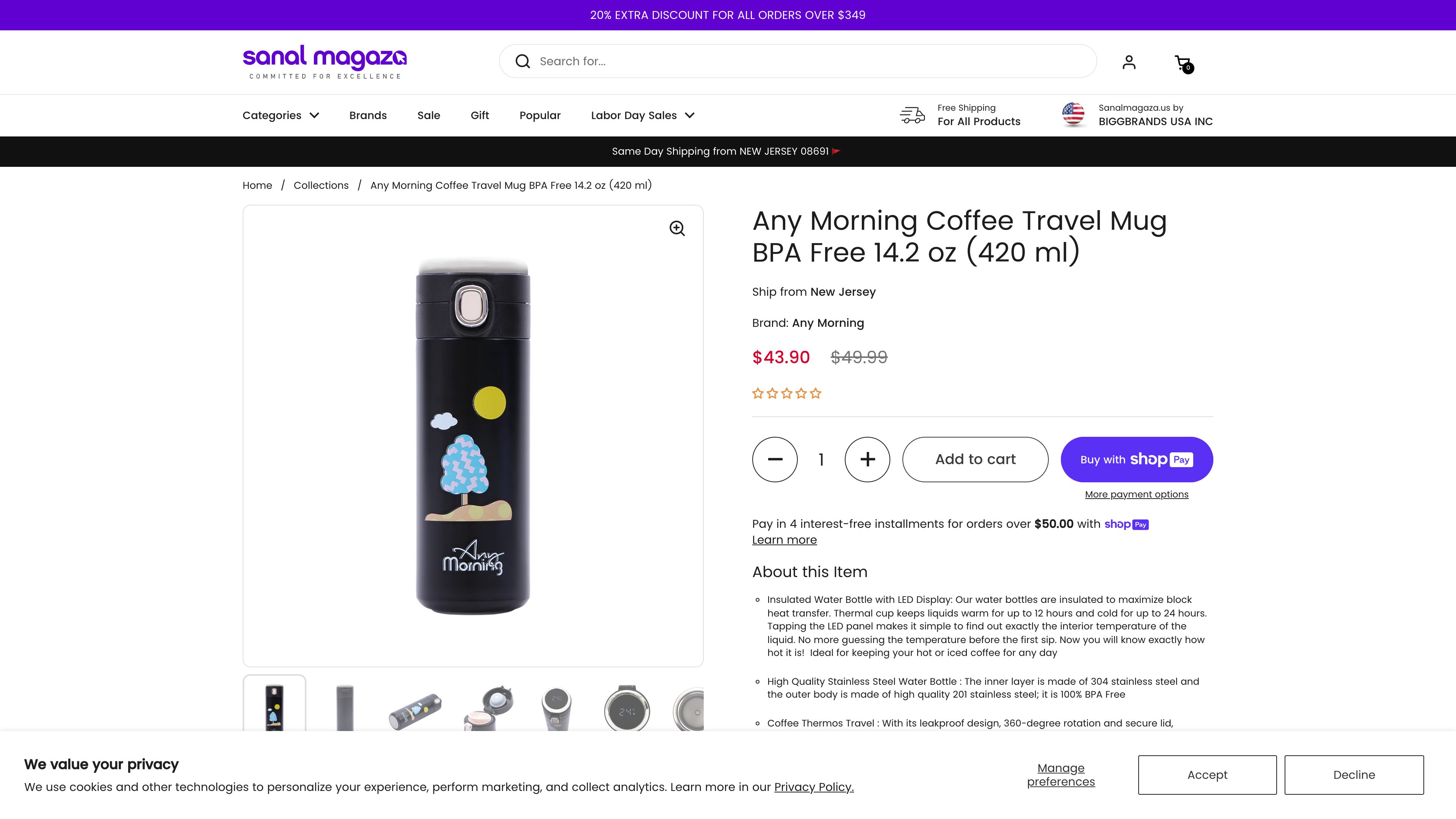Go to the Sale page

(428, 115)
